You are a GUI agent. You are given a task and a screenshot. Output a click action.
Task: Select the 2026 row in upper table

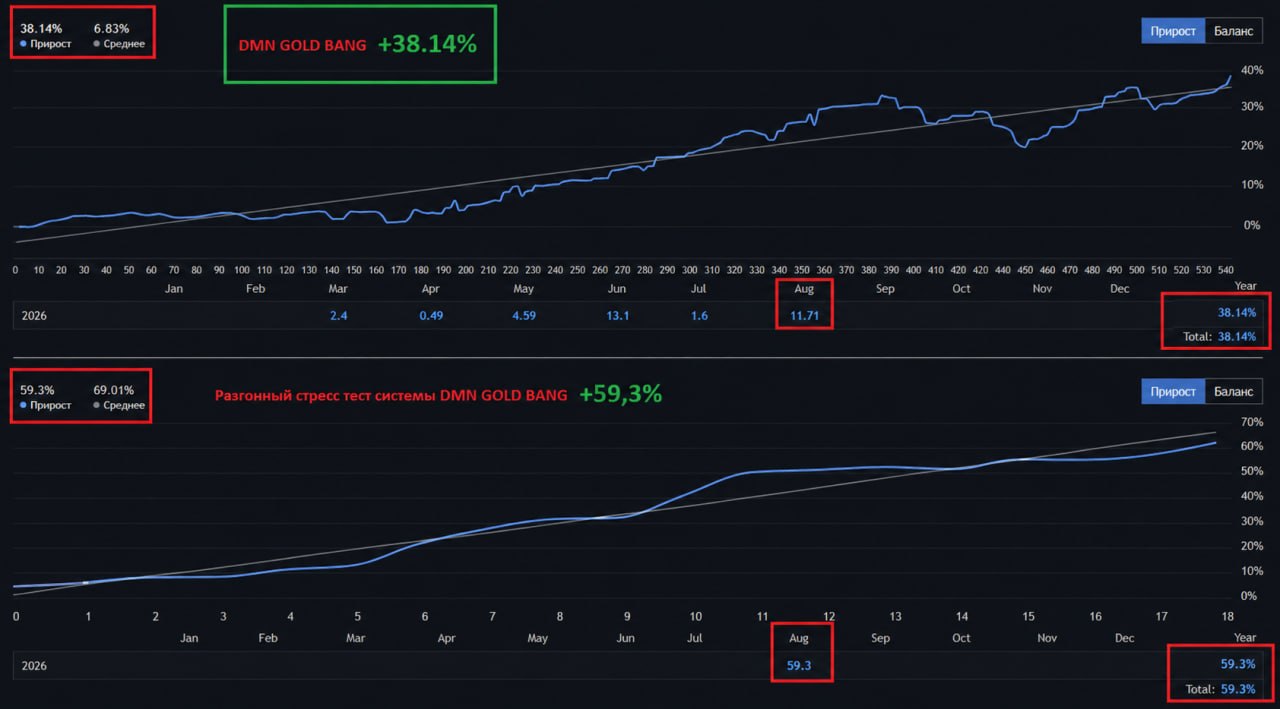coord(639,315)
